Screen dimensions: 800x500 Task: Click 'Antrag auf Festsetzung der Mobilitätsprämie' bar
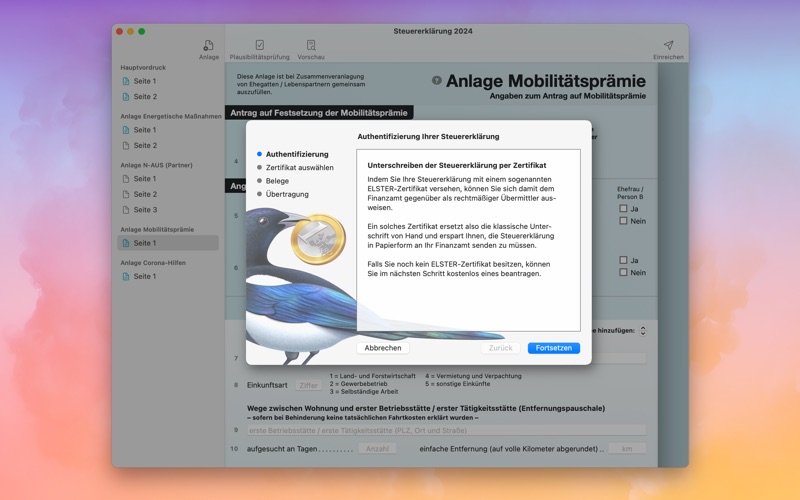(x=319, y=113)
